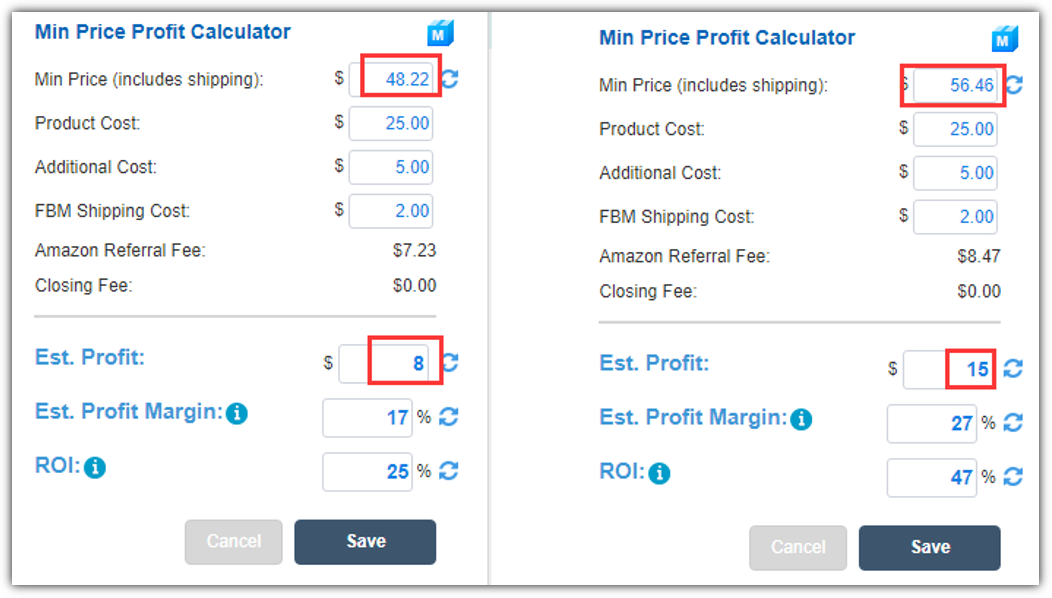Click refresh icon beside 56.46 Min Price
1052x598 pixels.
[1014, 85]
